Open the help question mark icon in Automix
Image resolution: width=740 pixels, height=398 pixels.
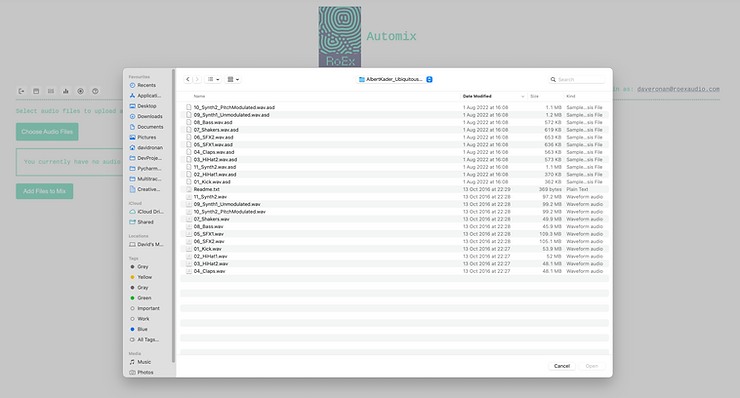coord(95,91)
